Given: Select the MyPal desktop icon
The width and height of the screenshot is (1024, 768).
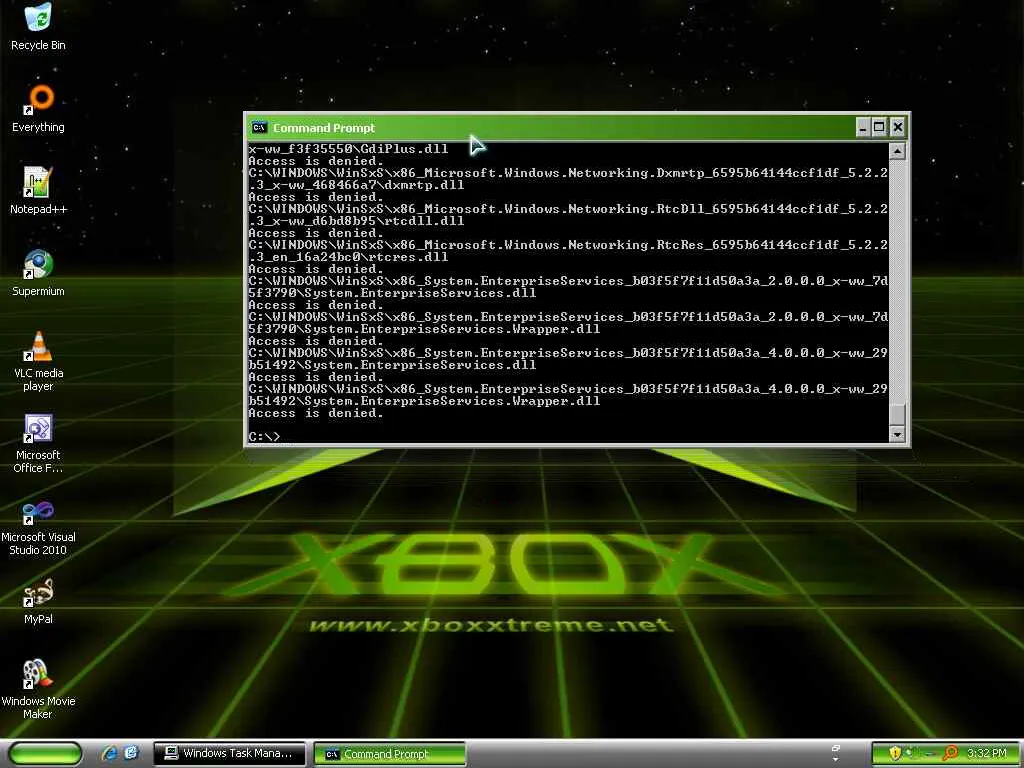Looking at the screenshot, I should point(38,601).
